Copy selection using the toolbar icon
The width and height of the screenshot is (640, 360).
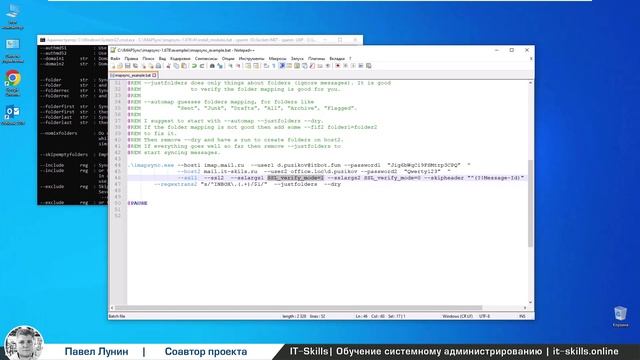click(x=176, y=66)
